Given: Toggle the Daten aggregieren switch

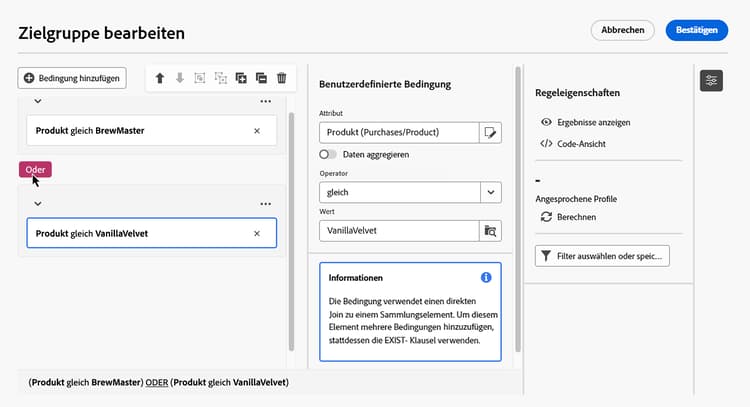Looking at the screenshot, I should click(327, 155).
